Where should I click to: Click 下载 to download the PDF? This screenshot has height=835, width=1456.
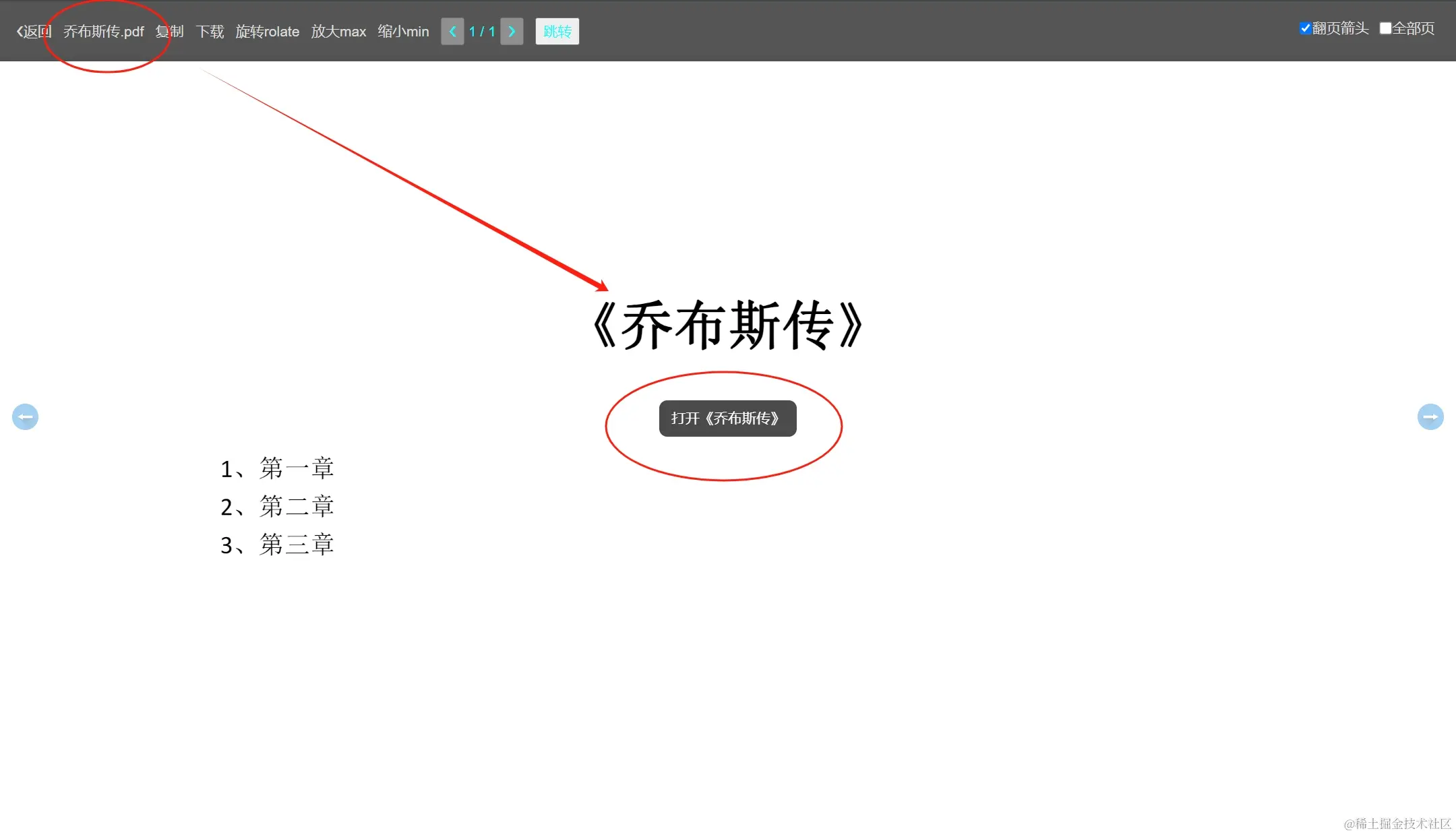point(210,32)
